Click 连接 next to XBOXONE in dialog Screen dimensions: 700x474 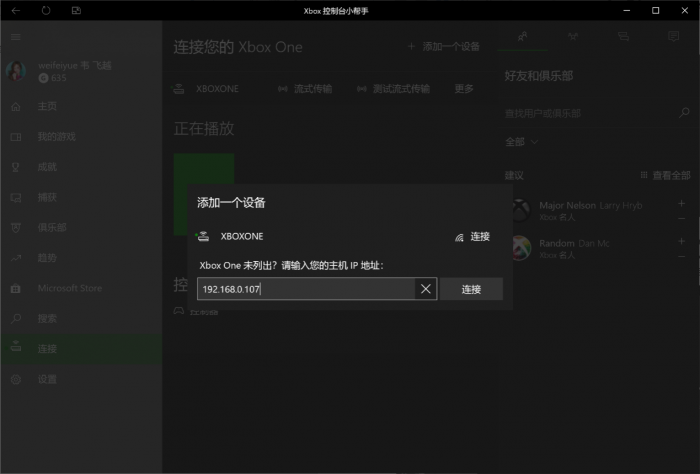coord(472,237)
